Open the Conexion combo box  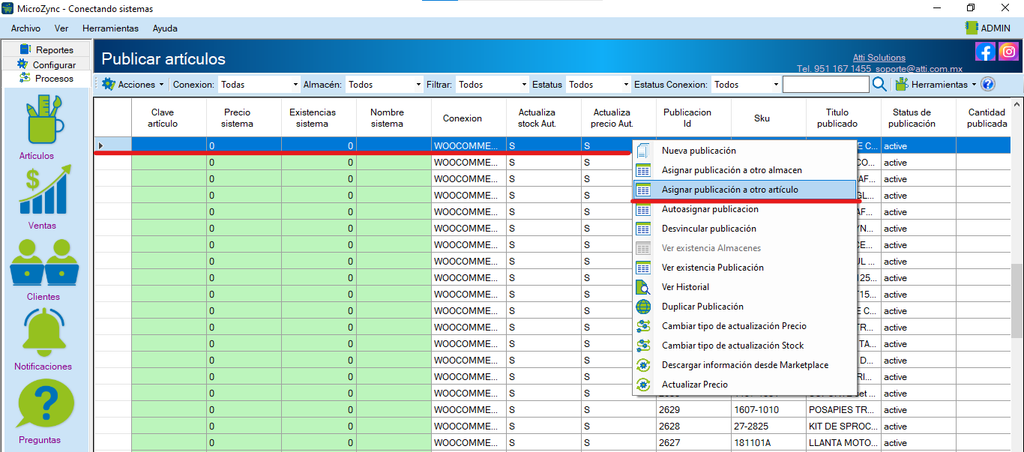click(257, 84)
